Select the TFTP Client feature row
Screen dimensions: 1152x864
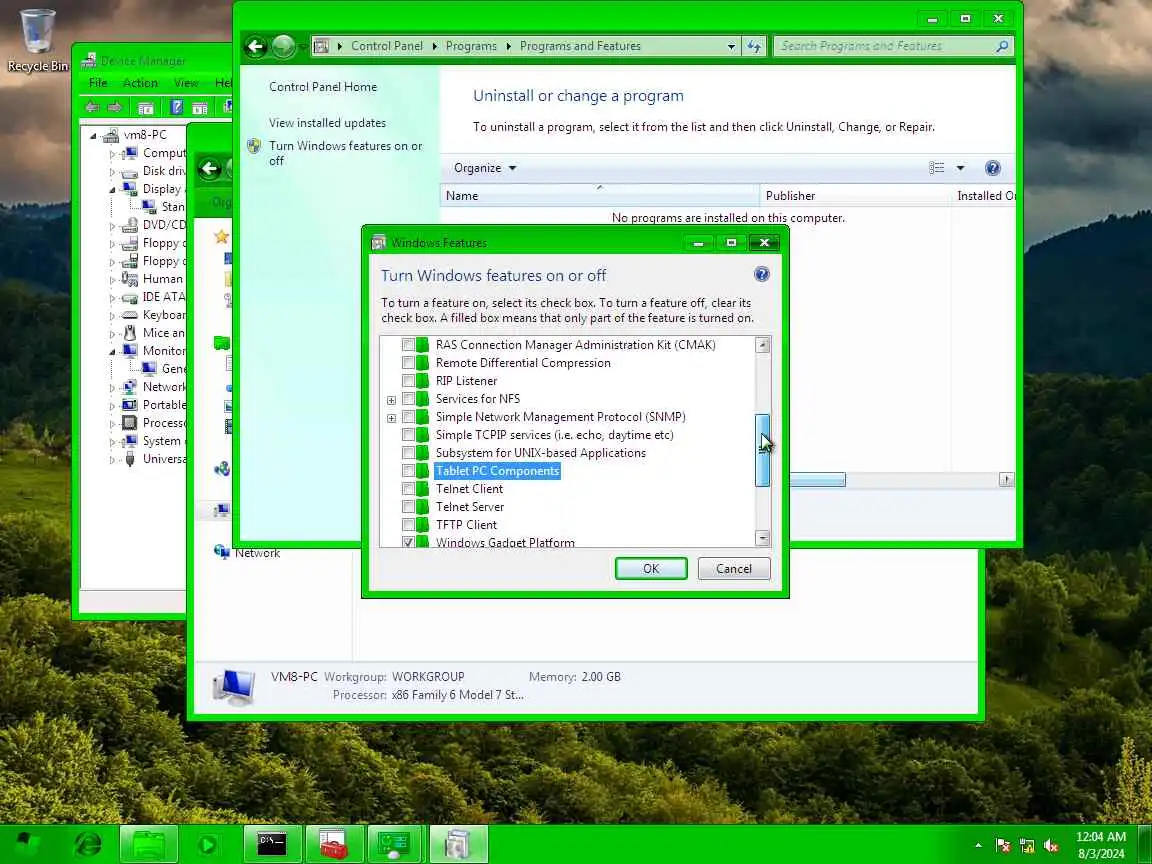[x=466, y=525]
